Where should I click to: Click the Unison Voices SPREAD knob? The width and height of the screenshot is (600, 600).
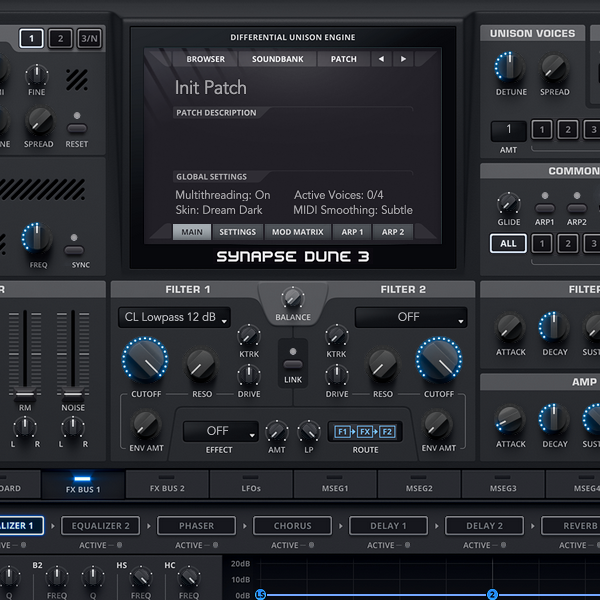pyautogui.click(x=554, y=67)
